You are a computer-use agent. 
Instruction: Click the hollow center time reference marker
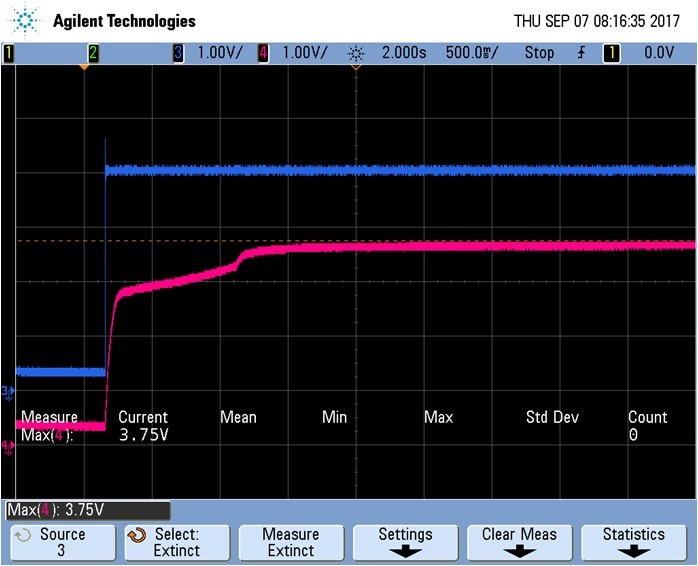pyautogui.click(x=356, y=67)
